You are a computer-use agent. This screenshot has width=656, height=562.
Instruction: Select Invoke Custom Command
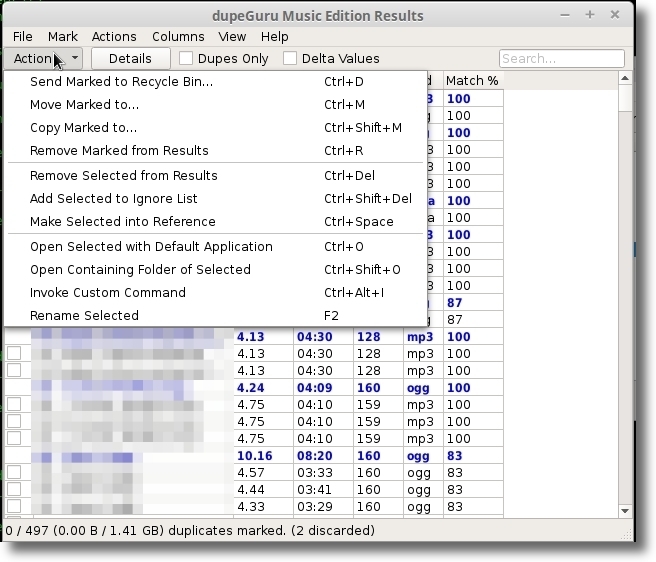[215, 293]
